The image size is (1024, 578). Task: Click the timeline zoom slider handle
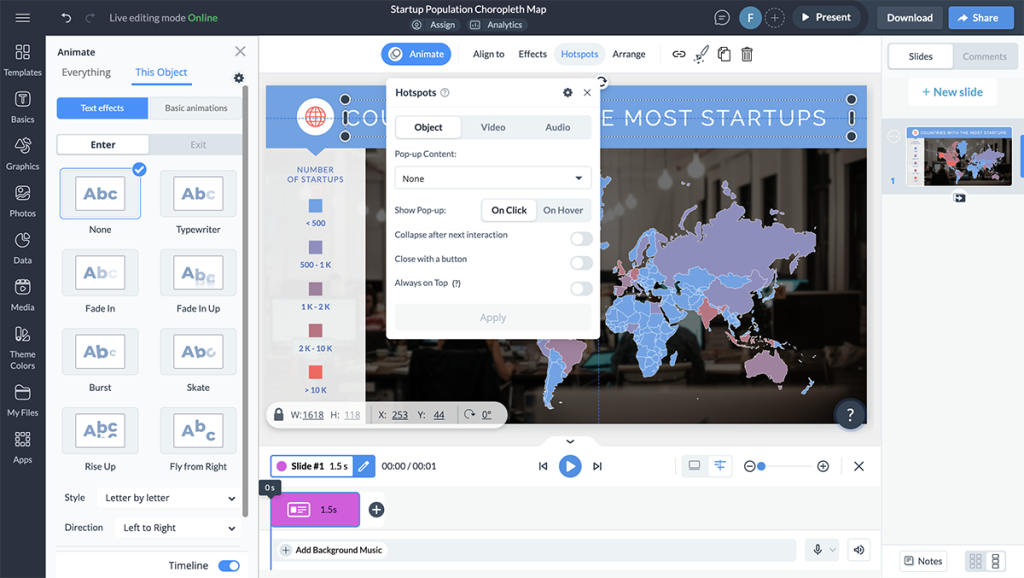pyautogui.click(x=761, y=466)
